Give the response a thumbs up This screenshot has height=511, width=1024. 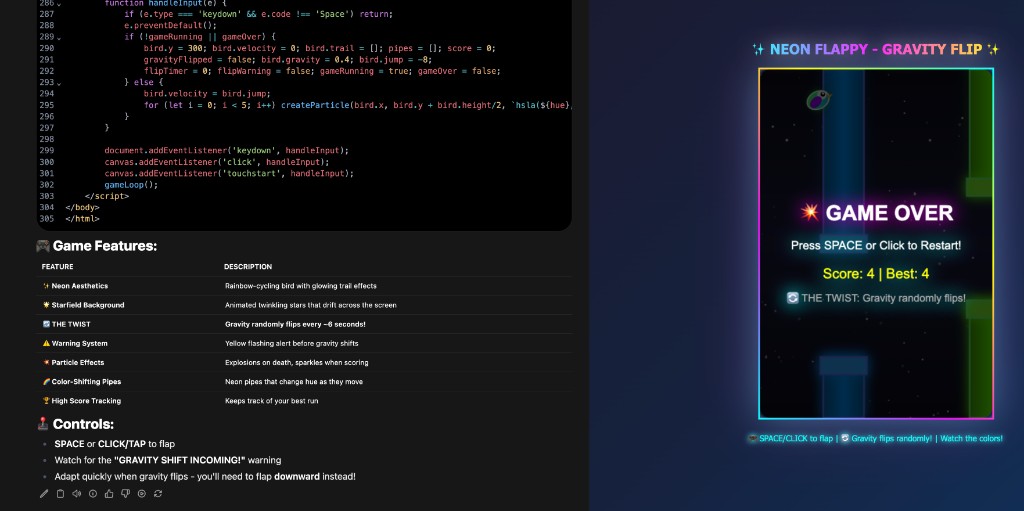pos(109,493)
